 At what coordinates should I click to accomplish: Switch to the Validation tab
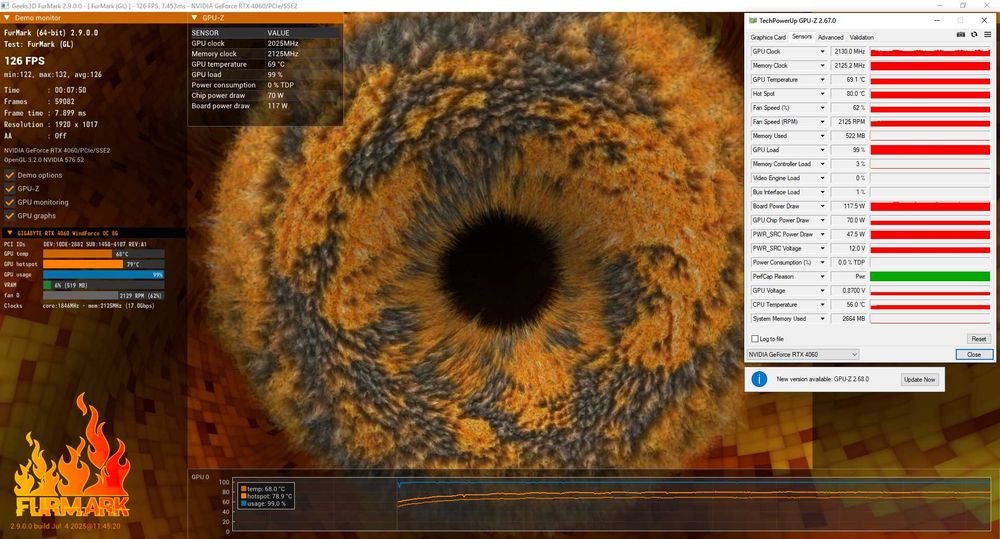pyautogui.click(x=862, y=38)
